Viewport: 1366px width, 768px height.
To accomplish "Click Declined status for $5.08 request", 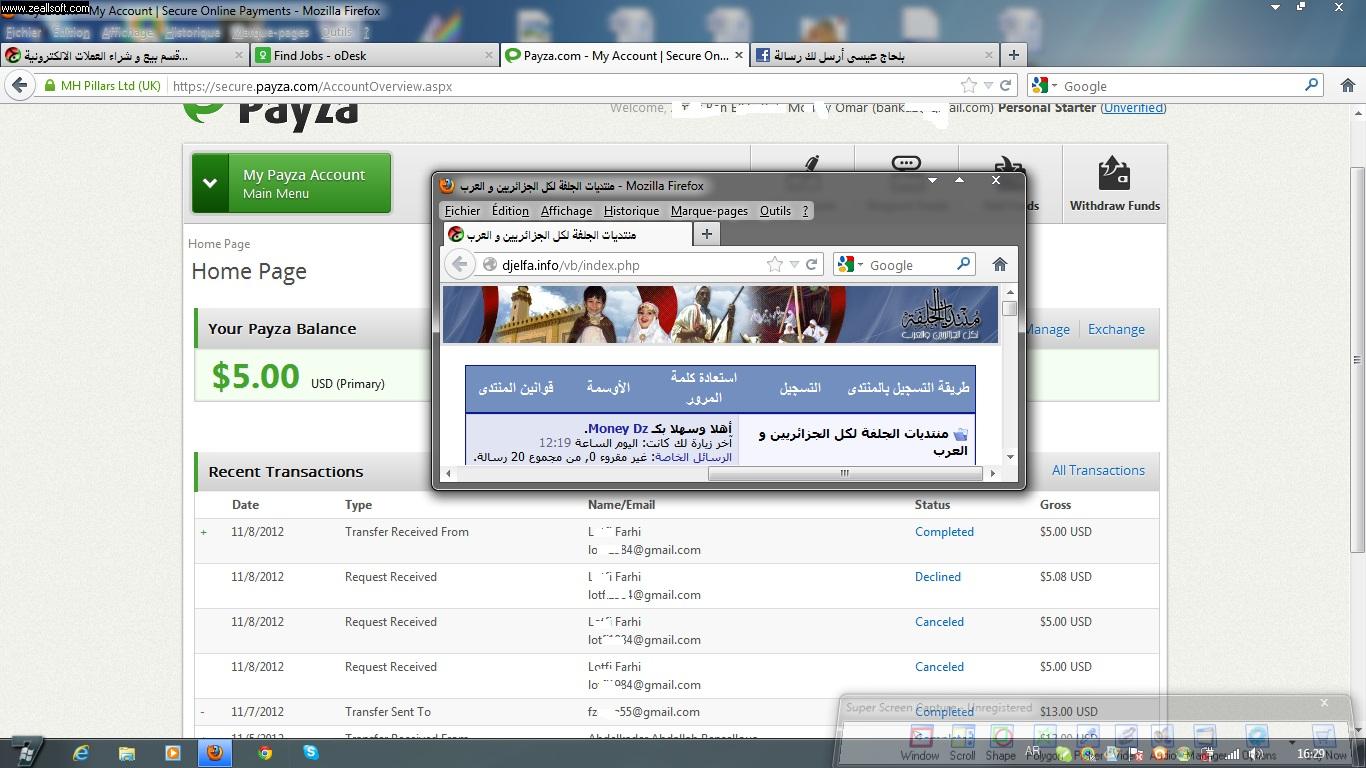I will pos(938,577).
